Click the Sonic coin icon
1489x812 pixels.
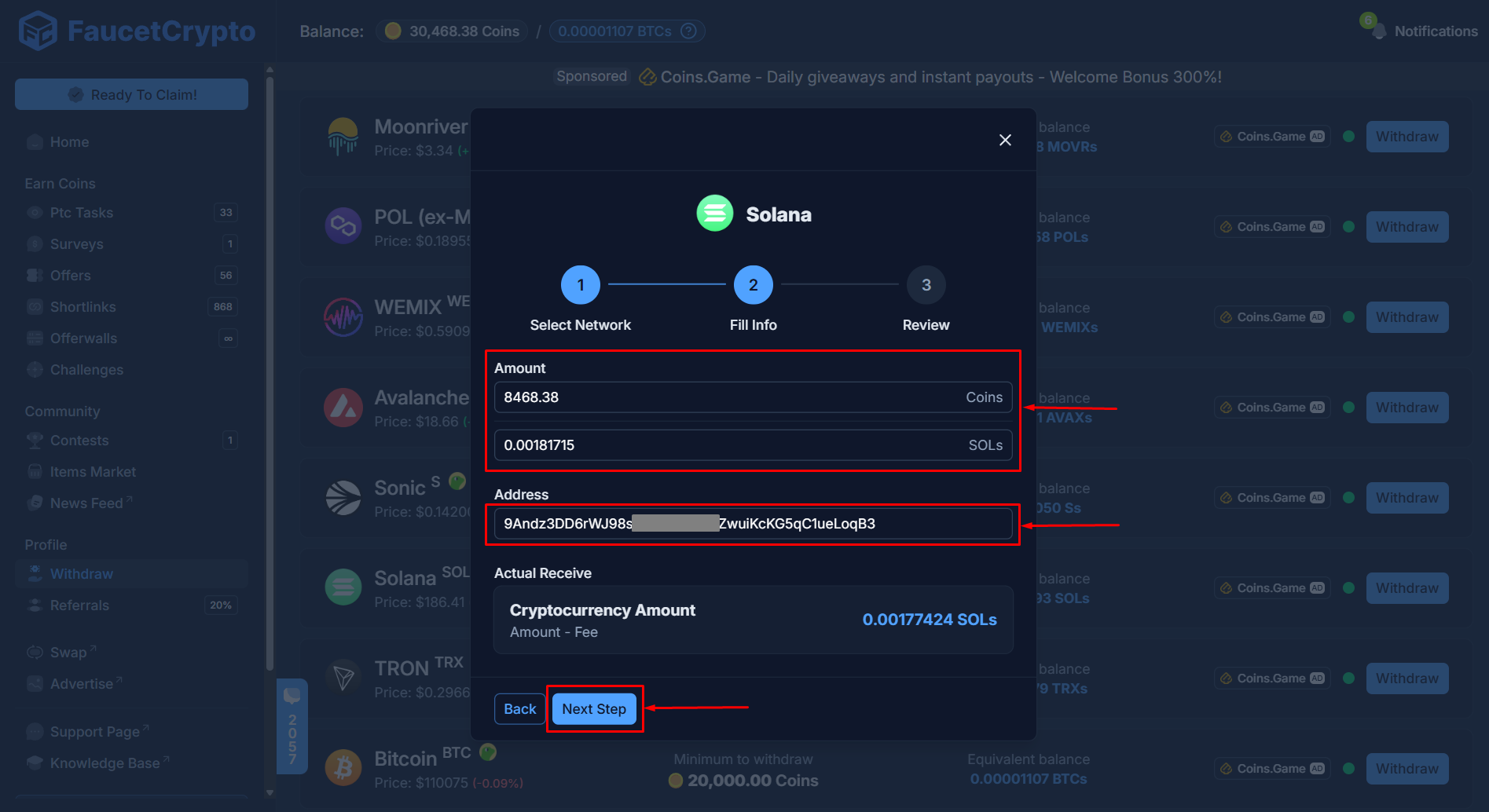point(343,496)
